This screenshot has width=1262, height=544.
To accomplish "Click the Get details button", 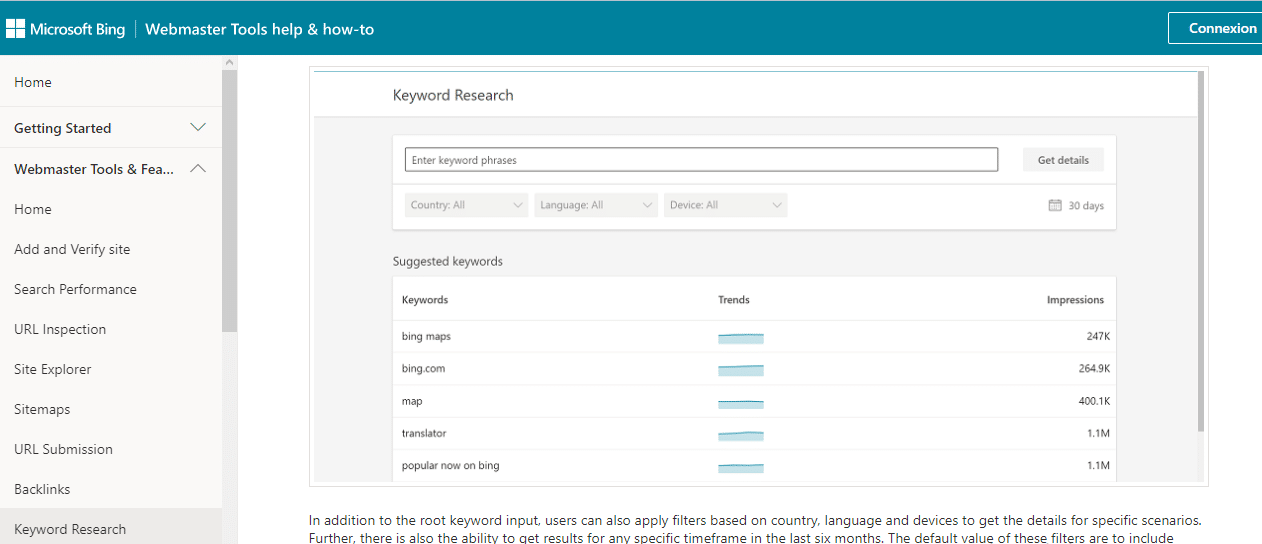I will pyautogui.click(x=1063, y=160).
